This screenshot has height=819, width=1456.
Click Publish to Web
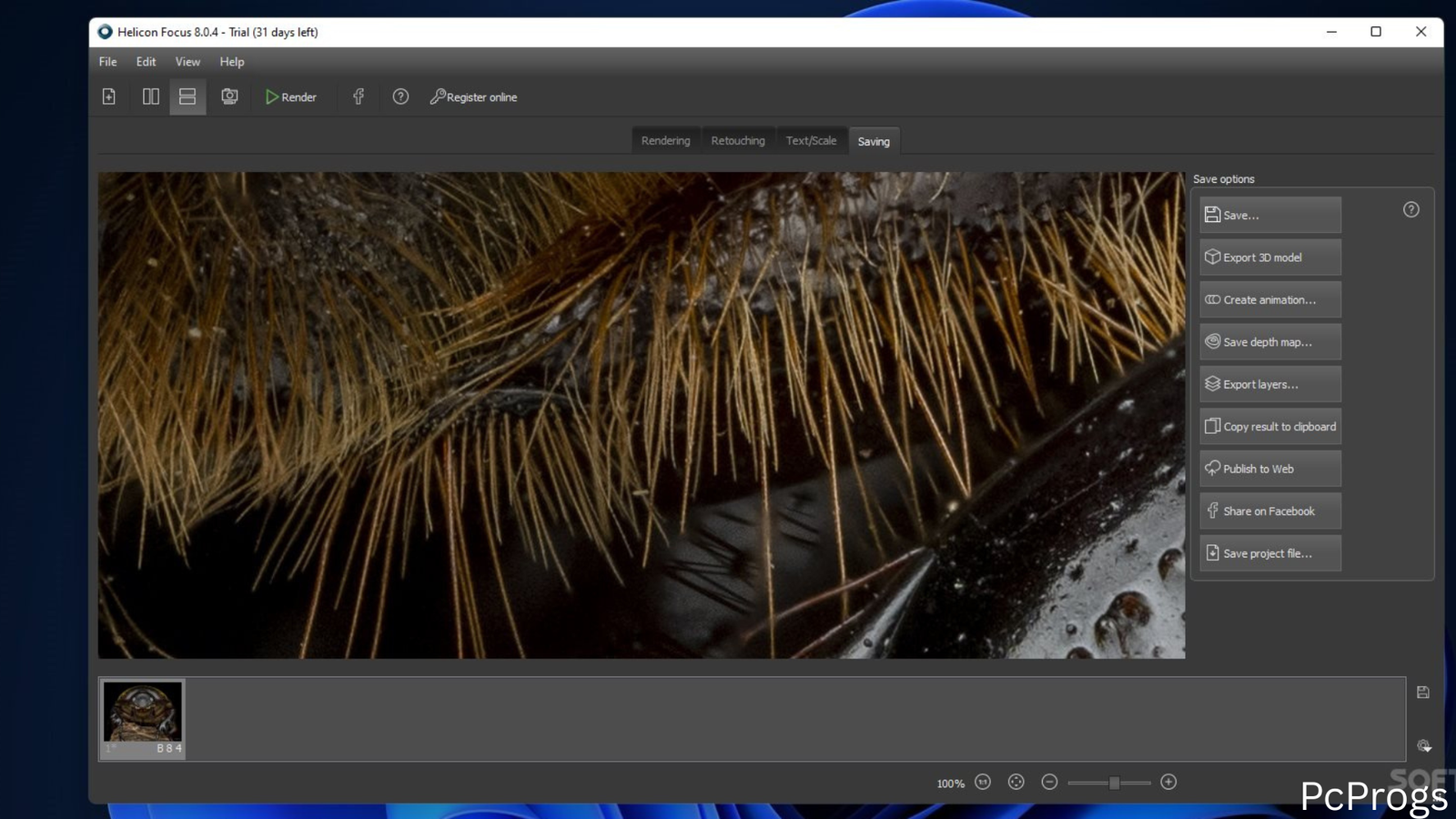(1270, 469)
